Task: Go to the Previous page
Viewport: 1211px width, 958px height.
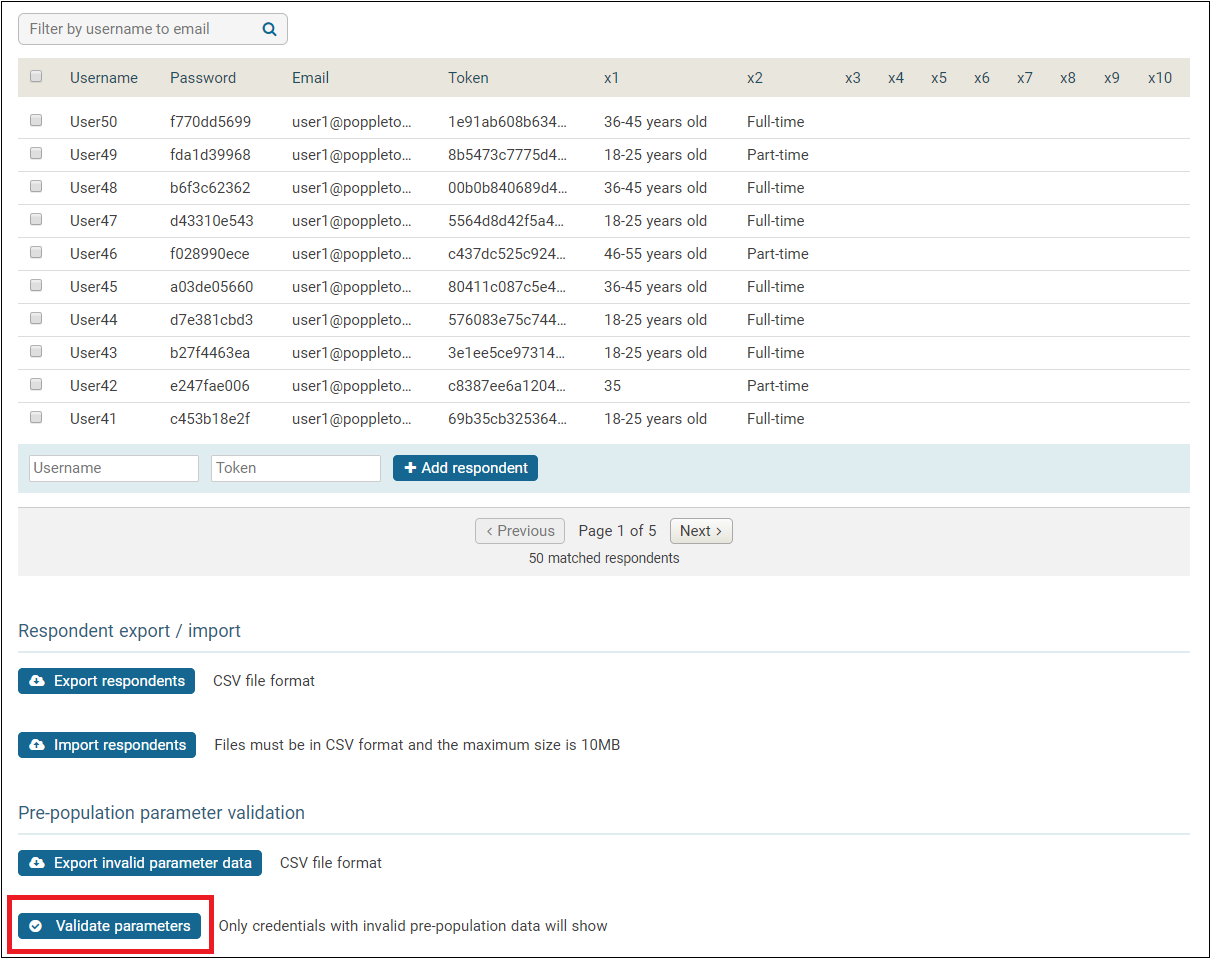Action: click(520, 531)
